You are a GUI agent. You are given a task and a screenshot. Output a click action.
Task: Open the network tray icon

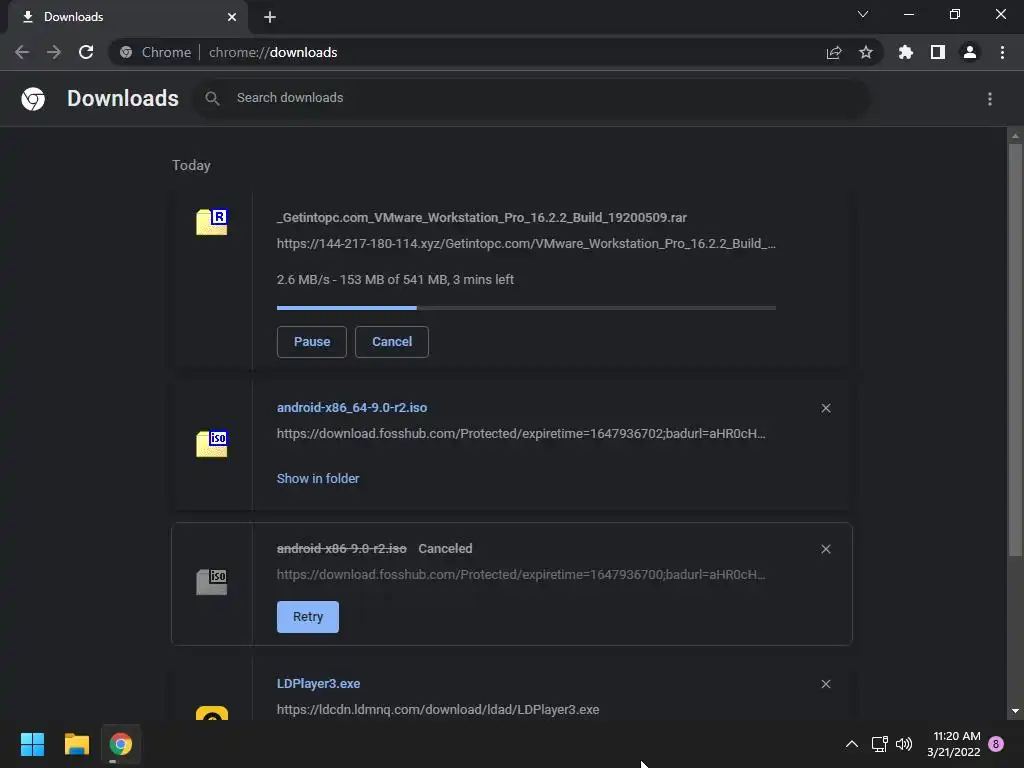point(880,744)
